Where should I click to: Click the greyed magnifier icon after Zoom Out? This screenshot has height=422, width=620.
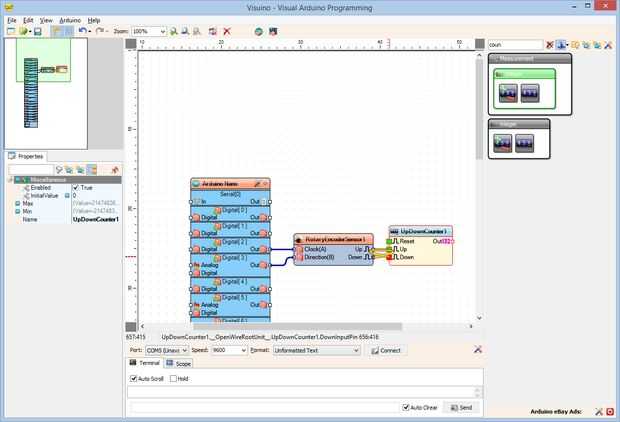point(197,31)
